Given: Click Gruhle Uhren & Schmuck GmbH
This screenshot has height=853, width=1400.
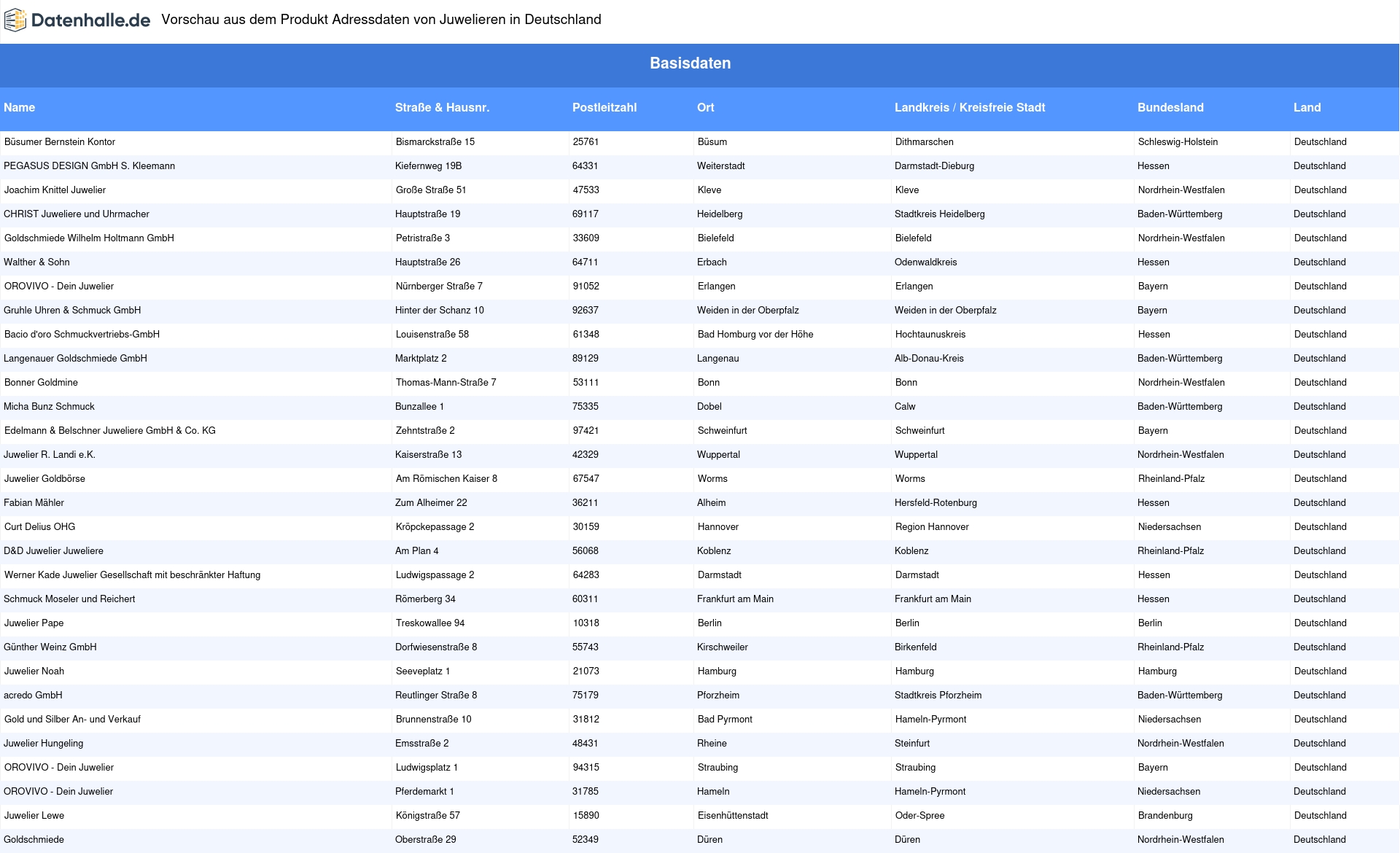Looking at the screenshot, I should 72,311.
